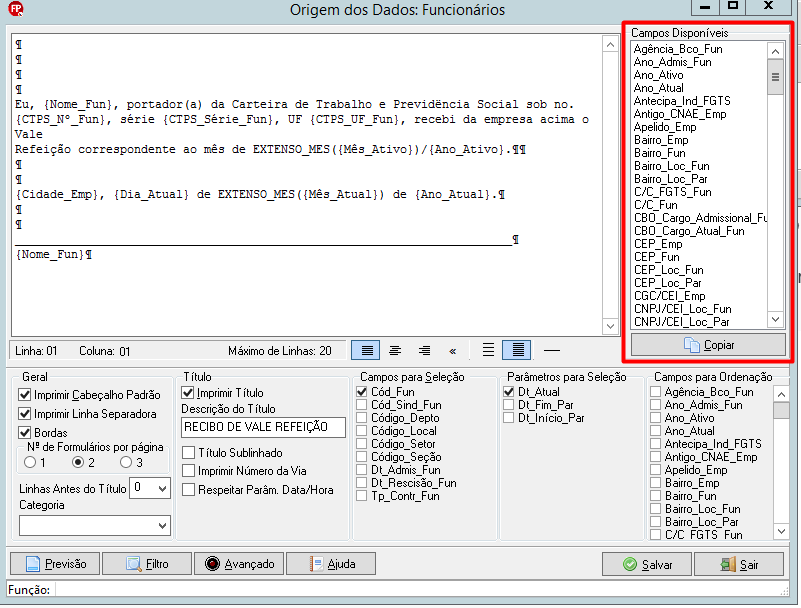Open Avançado options

pos(239,564)
